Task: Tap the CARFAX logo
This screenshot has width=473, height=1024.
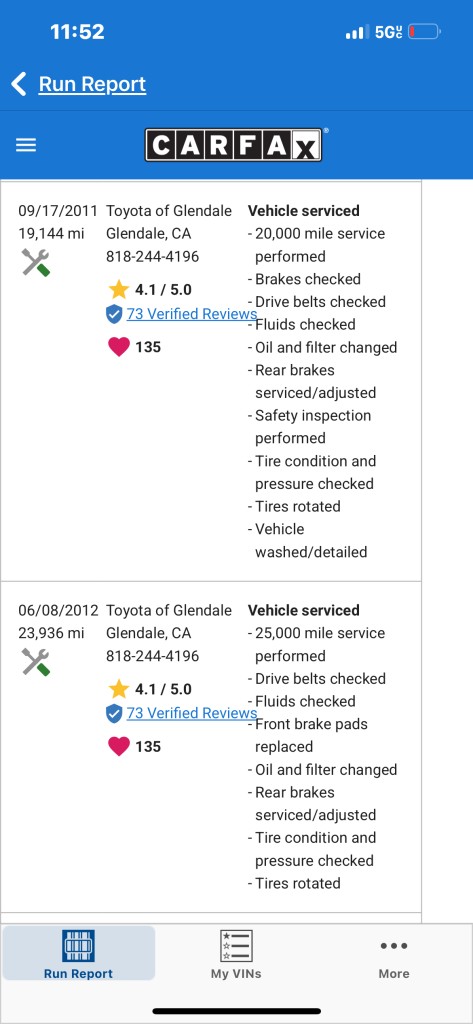Action: click(233, 145)
